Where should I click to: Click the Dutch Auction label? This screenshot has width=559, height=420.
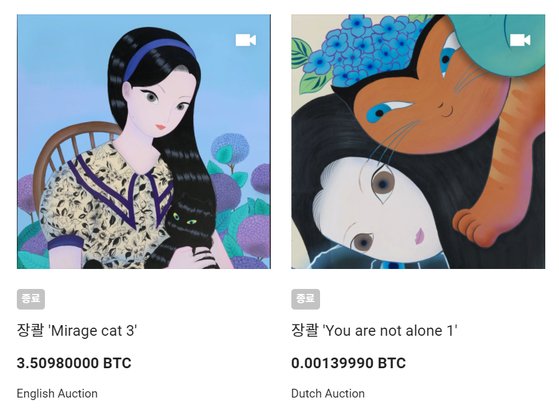click(328, 393)
